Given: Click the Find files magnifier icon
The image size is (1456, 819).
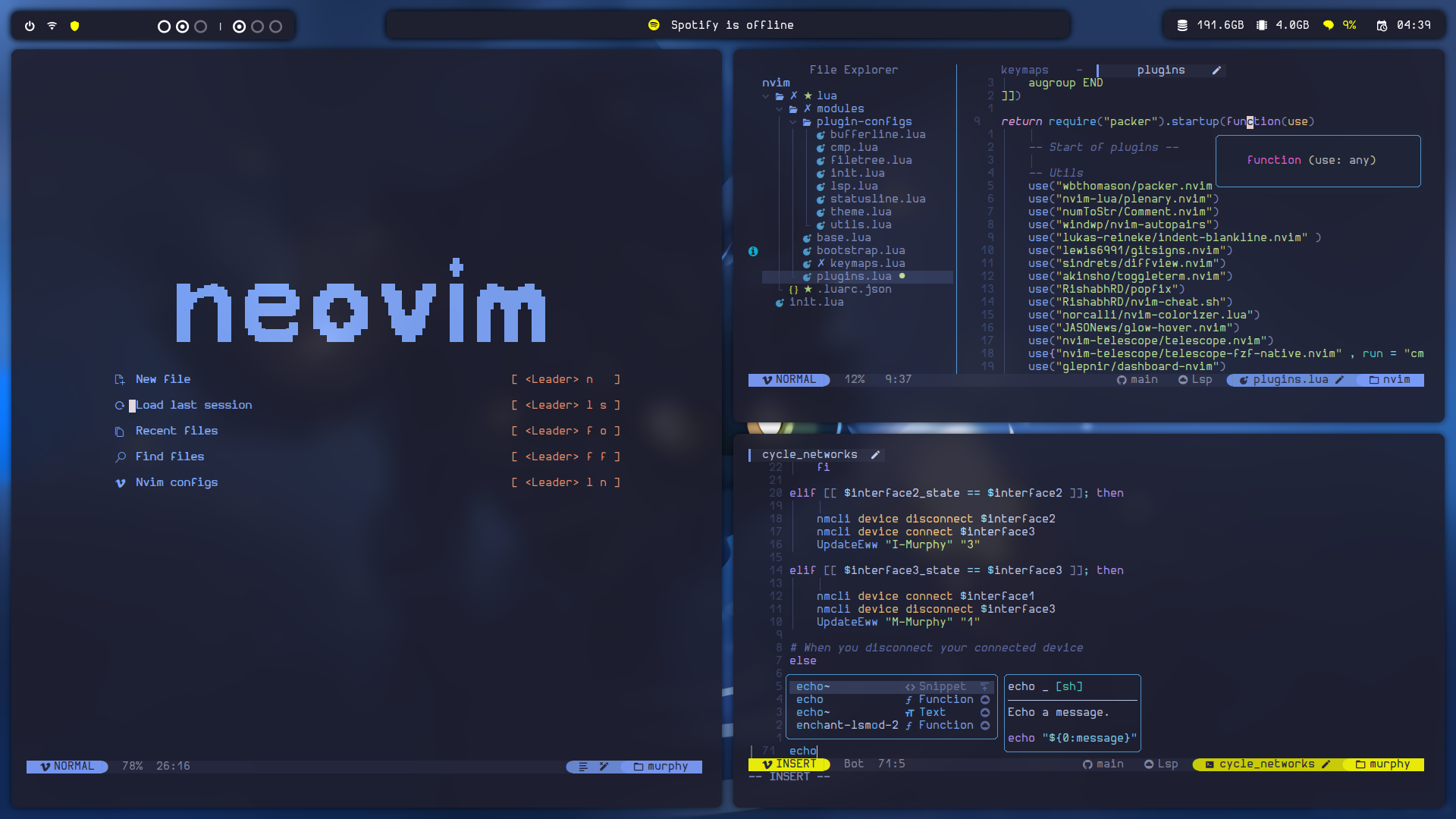Looking at the screenshot, I should click(x=120, y=457).
